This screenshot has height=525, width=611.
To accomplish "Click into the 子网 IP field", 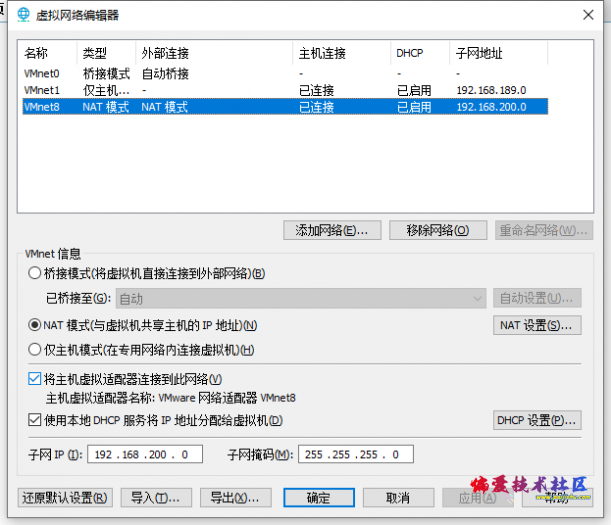I will pos(145,454).
